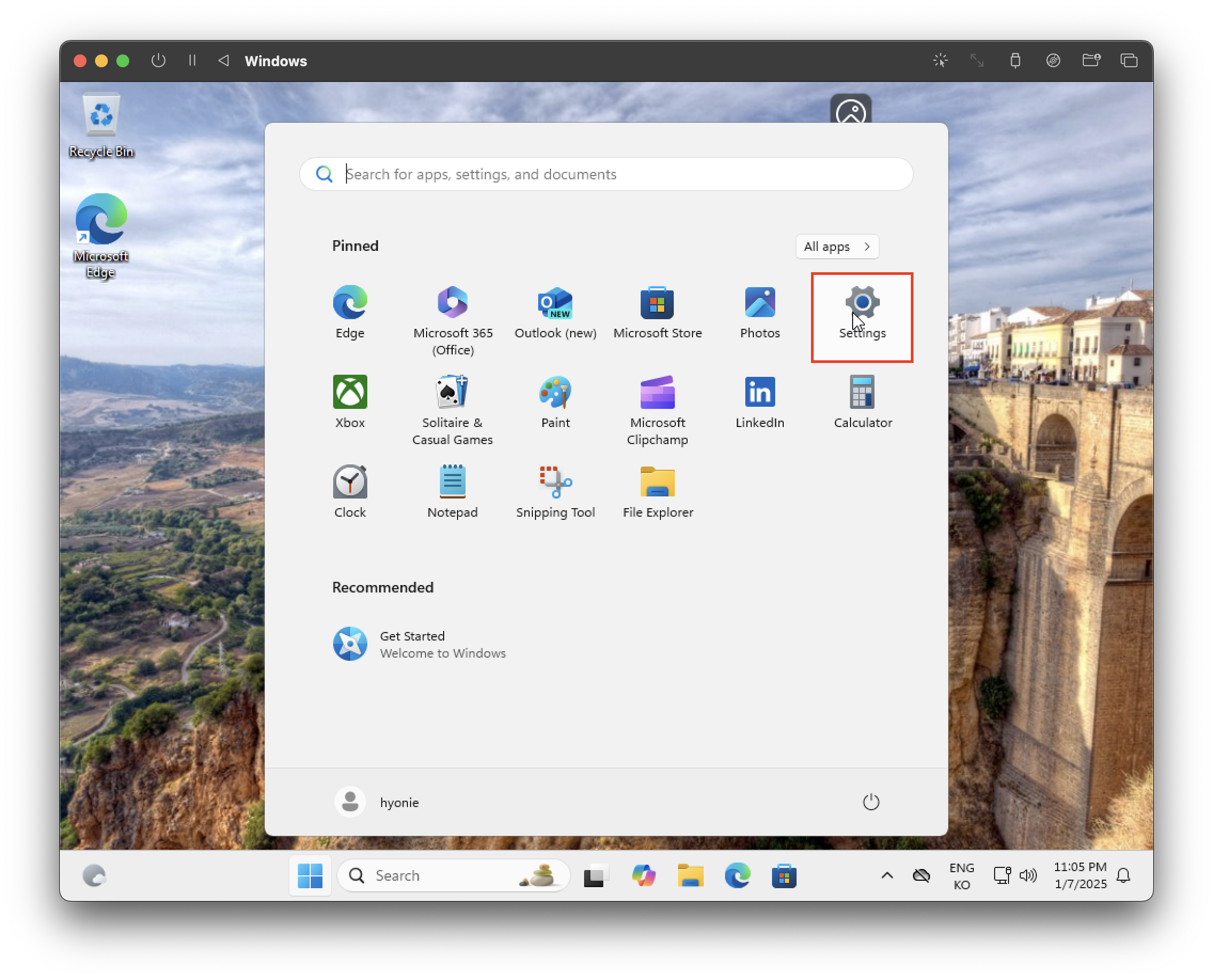Show hidden system tray icons chevron
This screenshot has width=1213, height=980.
coord(887,875)
